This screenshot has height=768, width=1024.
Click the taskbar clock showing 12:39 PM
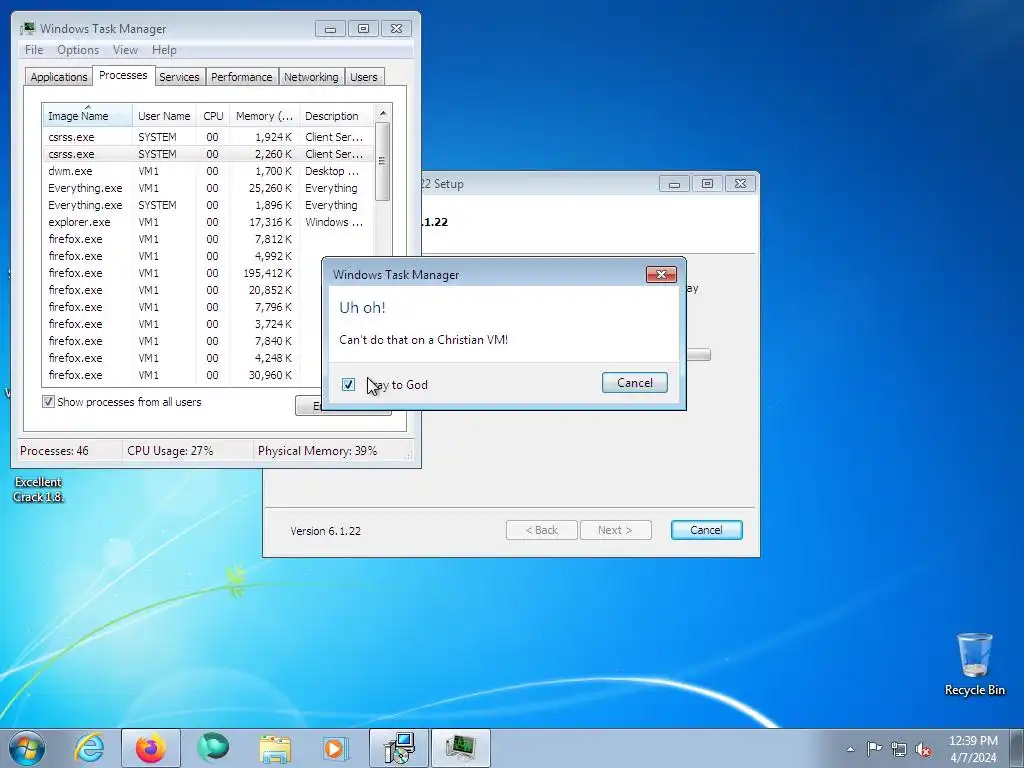click(x=973, y=749)
